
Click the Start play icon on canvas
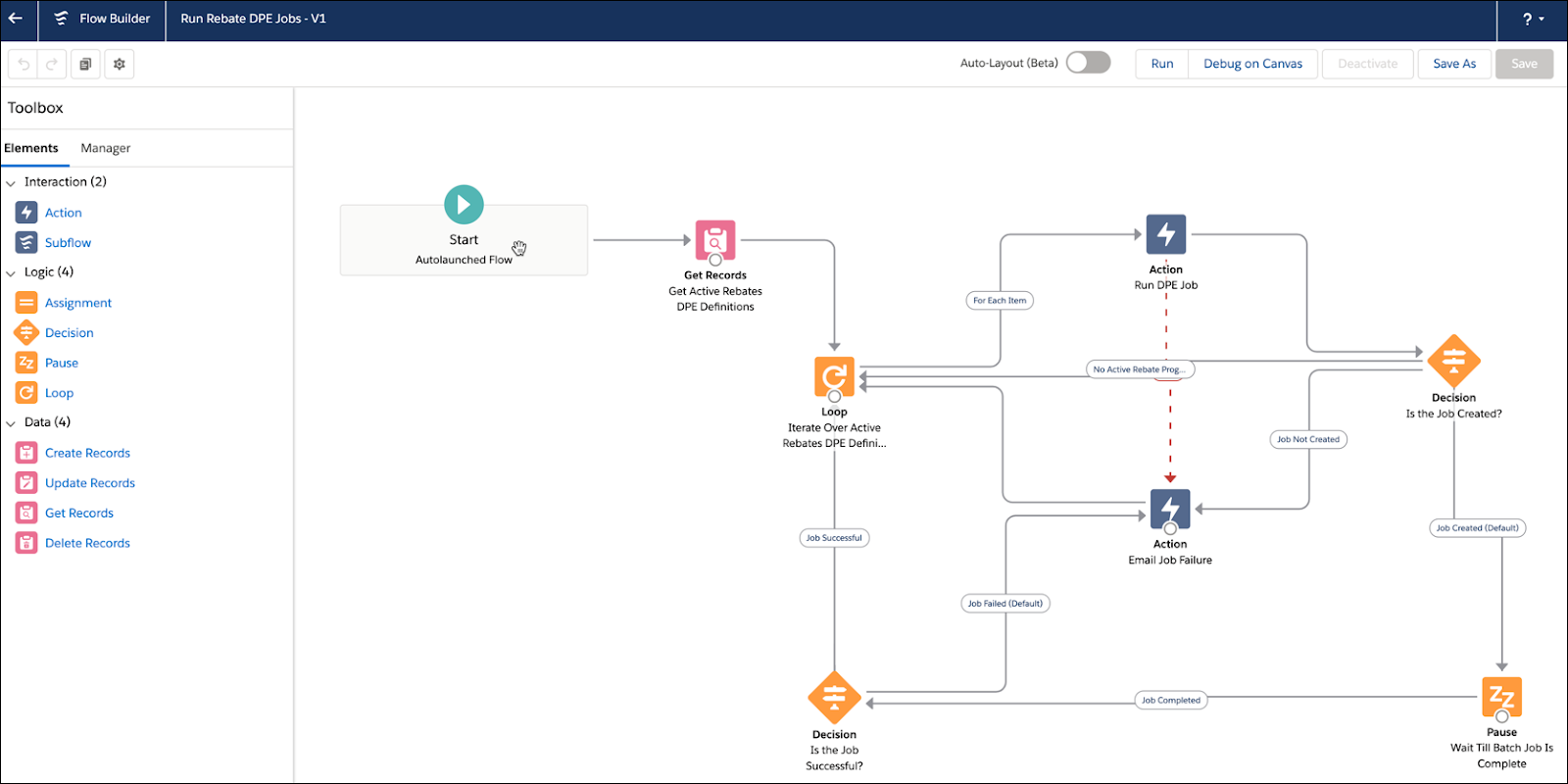coord(464,205)
